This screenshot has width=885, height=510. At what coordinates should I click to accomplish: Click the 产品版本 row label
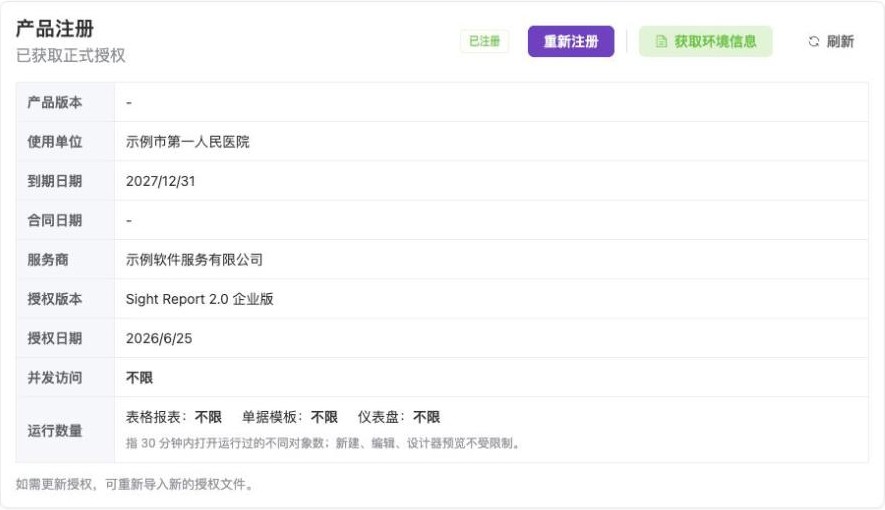(x=55, y=102)
